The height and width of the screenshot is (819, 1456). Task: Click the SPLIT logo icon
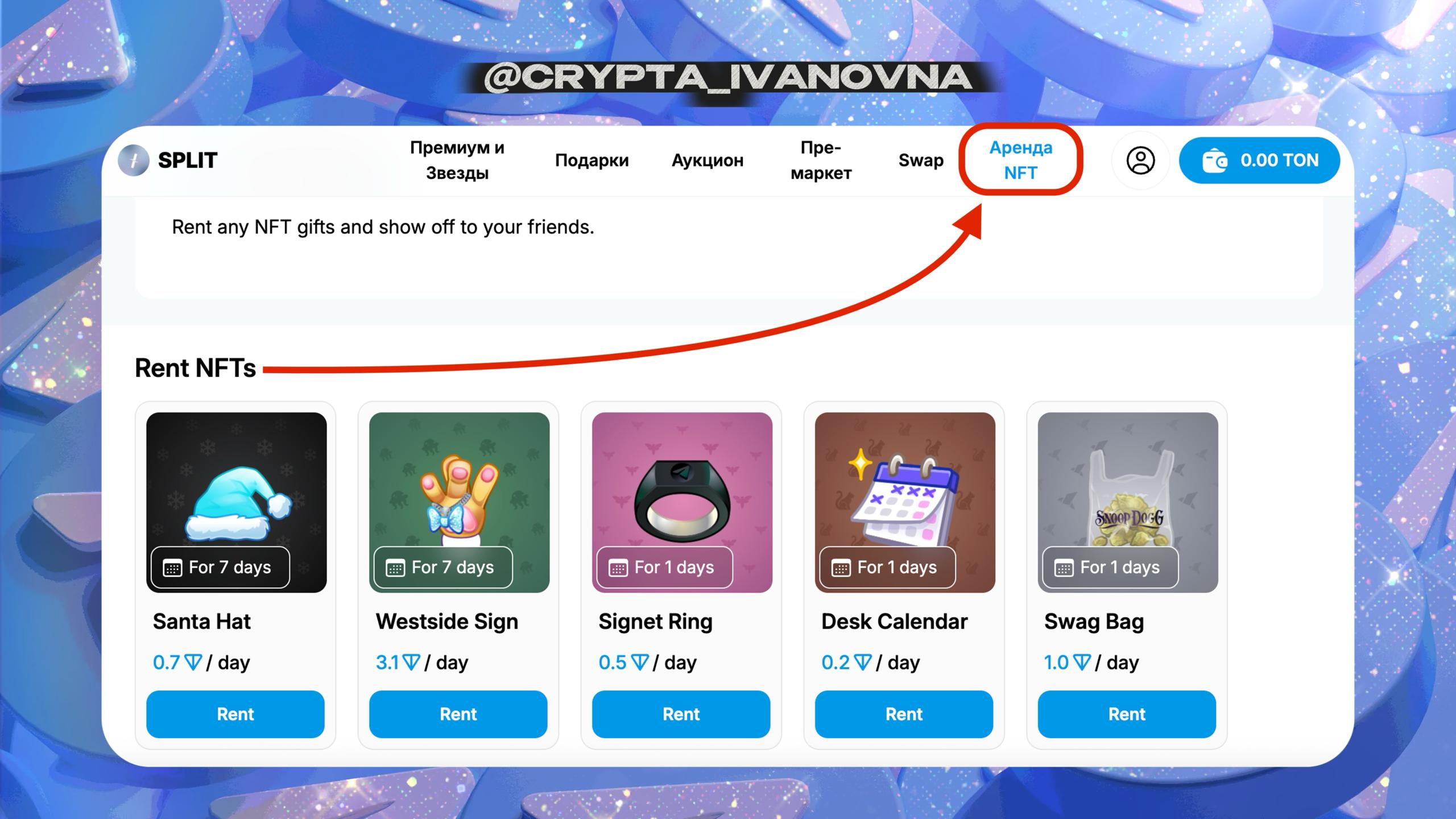click(x=134, y=160)
